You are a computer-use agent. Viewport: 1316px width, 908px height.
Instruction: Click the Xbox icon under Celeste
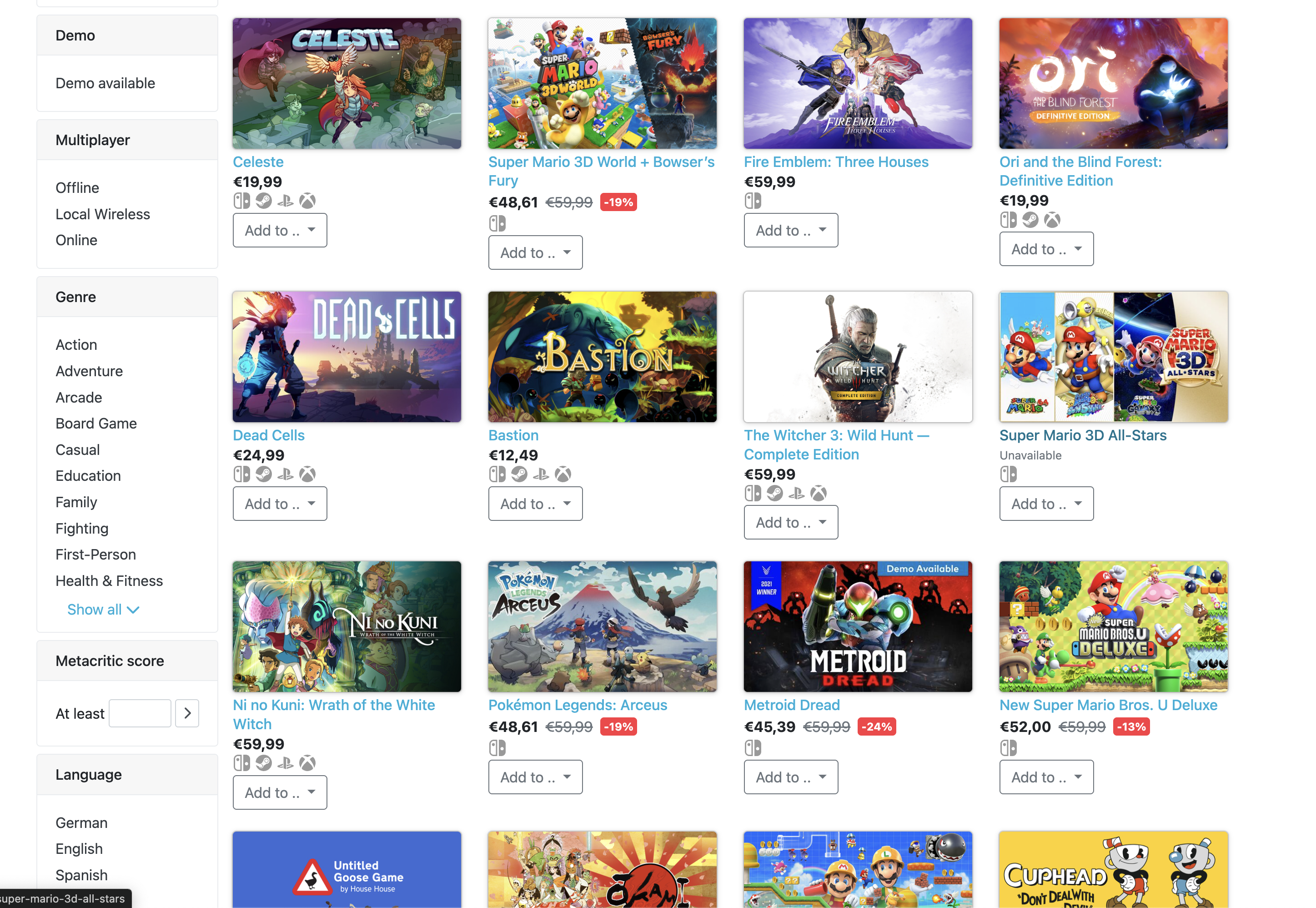coord(307,201)
